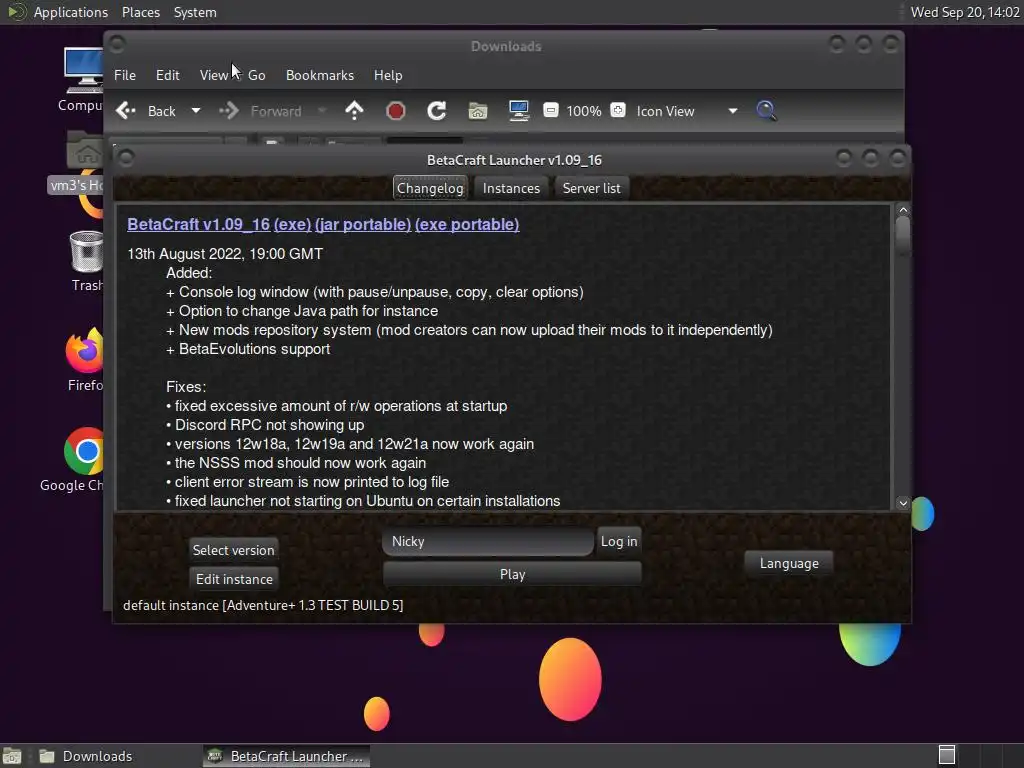
Task: Open the (jar portable) link
Action: pyautogui.click(x=363, y=224)
